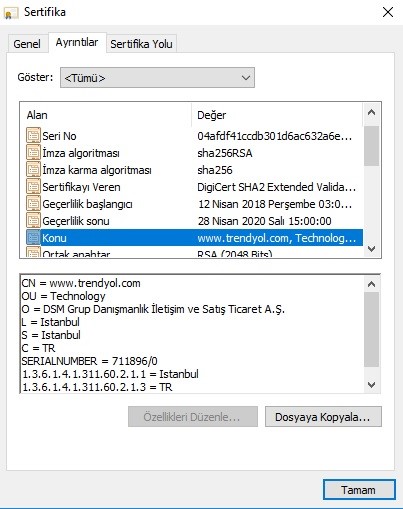Screen dimensions: 403x509
Task: Click the İmza karma algoritması field icon
Action: pos(33,170)
